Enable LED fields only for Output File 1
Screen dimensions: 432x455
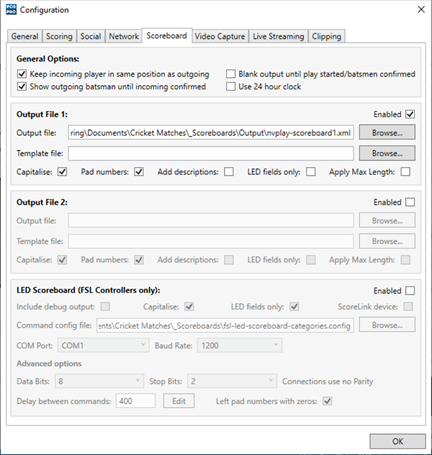point(311,172)
